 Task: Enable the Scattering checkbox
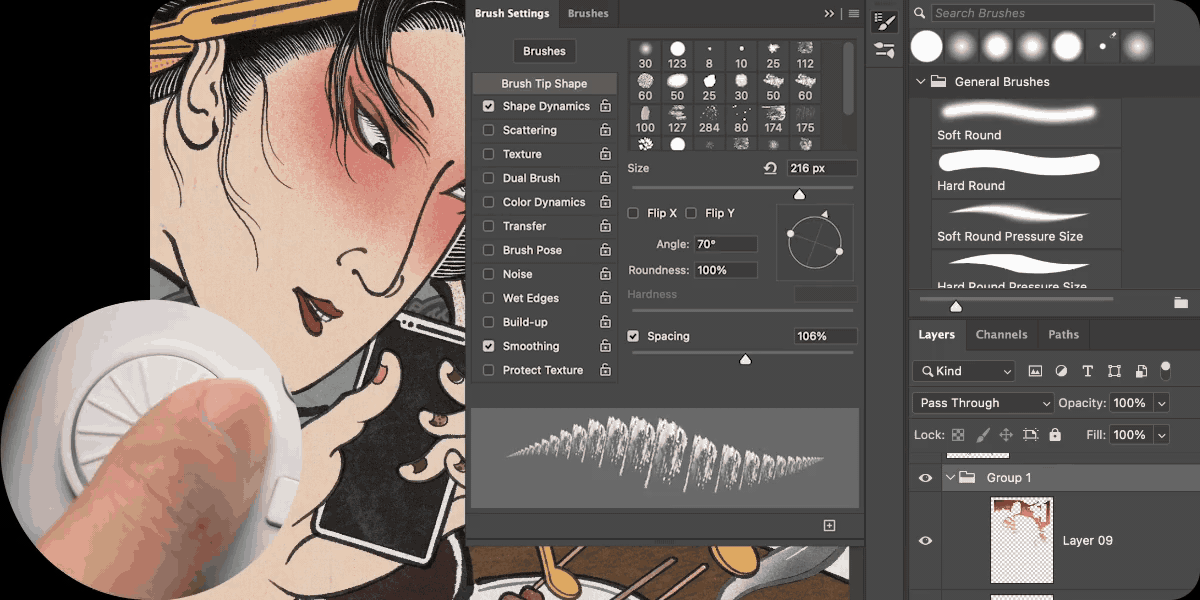click(488, 130)
